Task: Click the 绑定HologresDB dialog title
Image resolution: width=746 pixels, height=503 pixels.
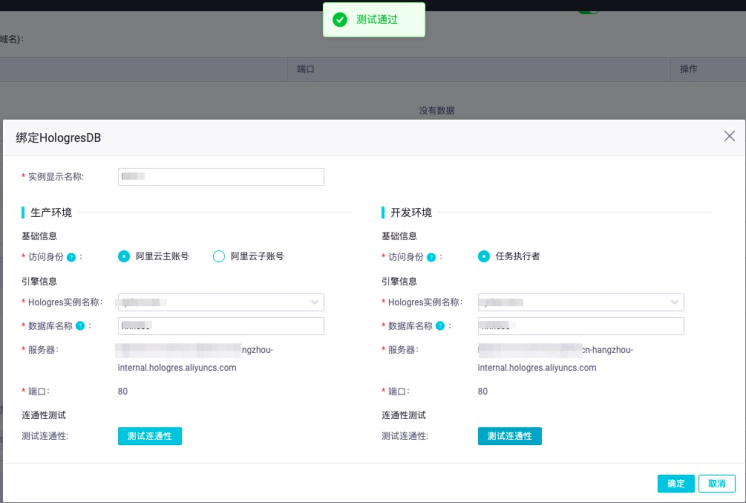Action: [59, 138]
